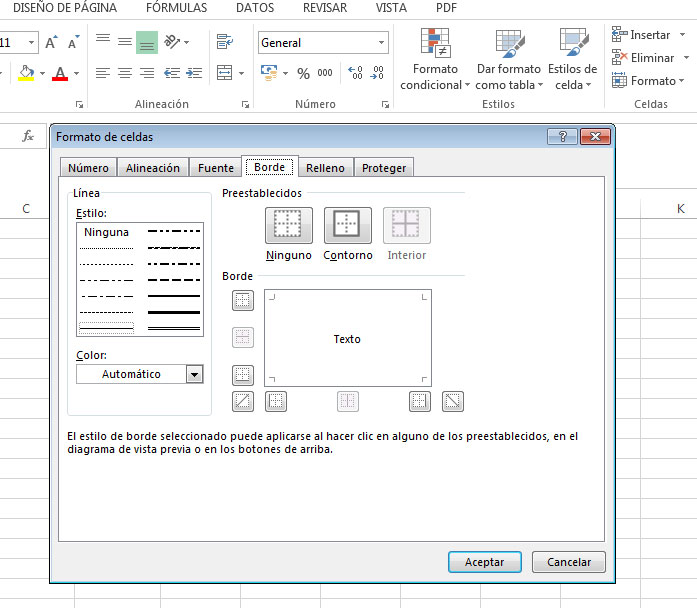The height and width of the screenshot is (608, 697).
Task: Apply yellow fill color bucket
Action: coord(27,73)
